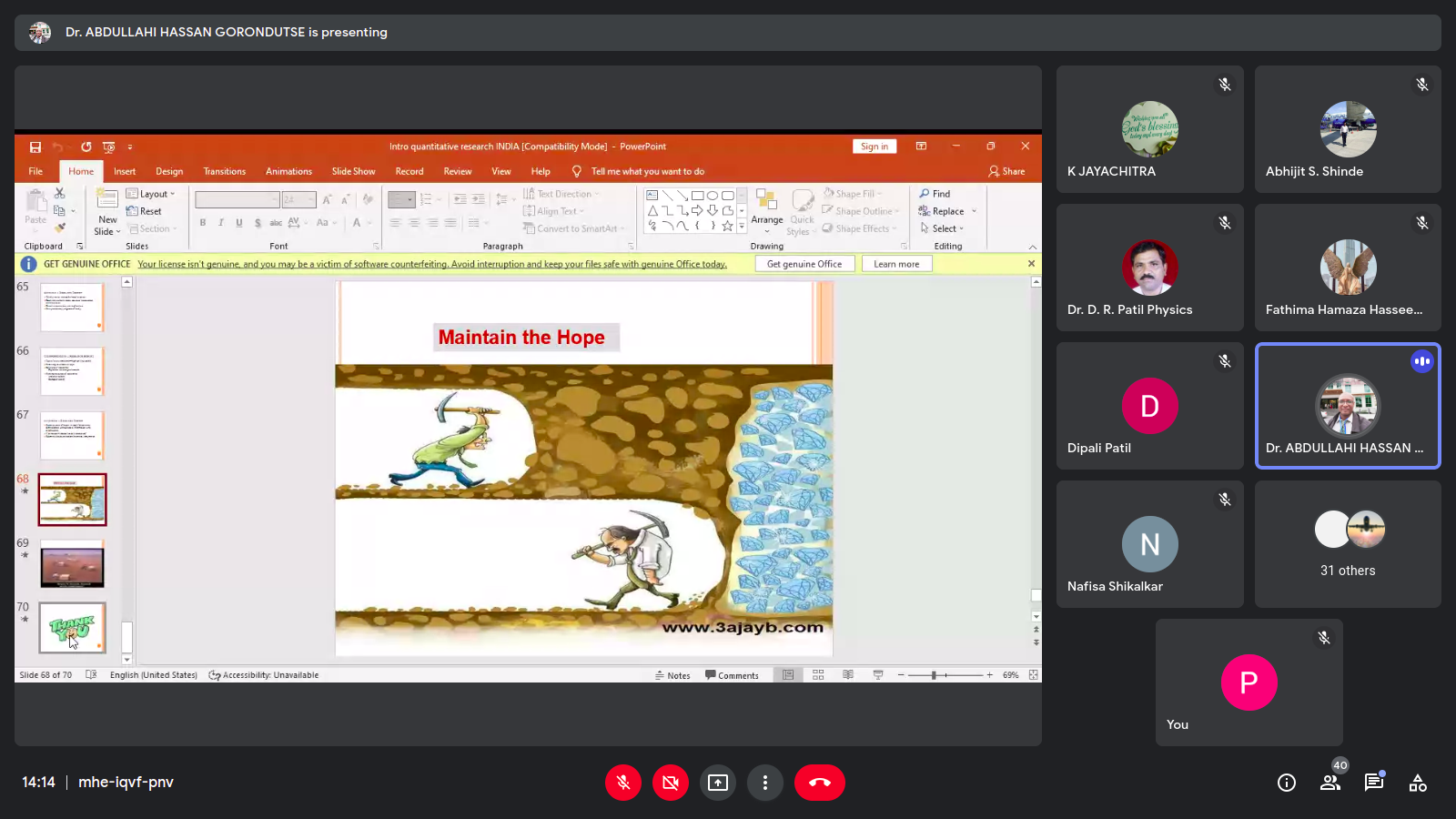
Task: Open the Review tab
Action: [x=458, y=171]
